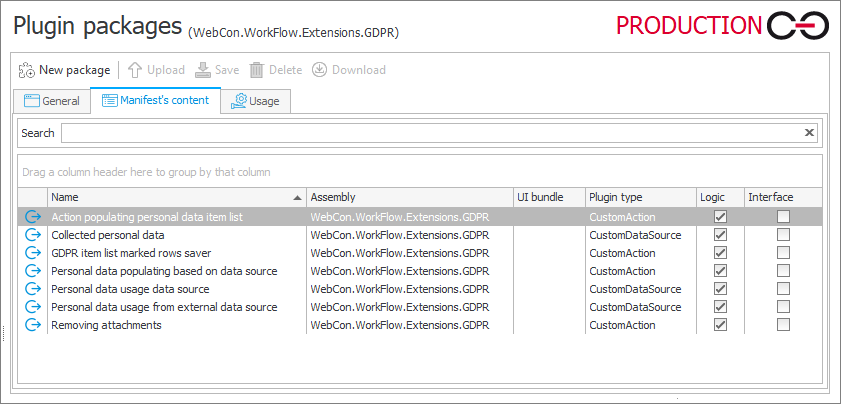This screenshot has height=404, width=841.
Task: Toggle Logic checkbox for Action populating personal data
Action: point(720,217)
